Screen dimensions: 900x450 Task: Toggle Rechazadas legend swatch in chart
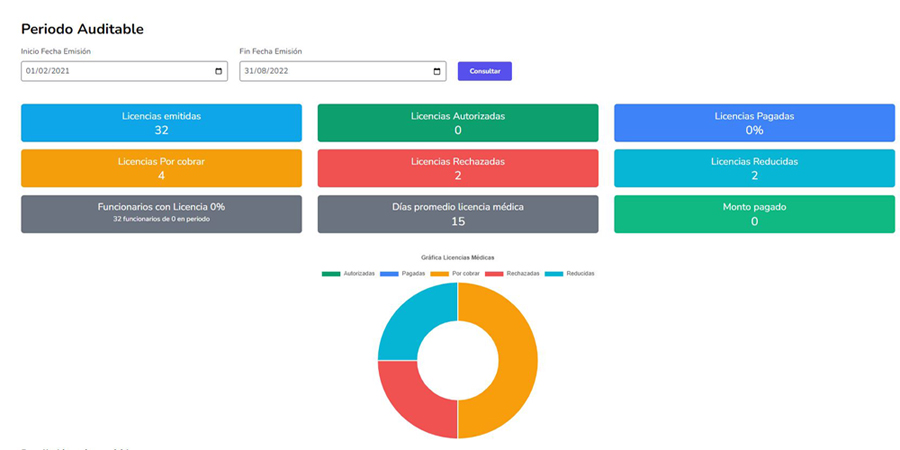coord(494,274)
